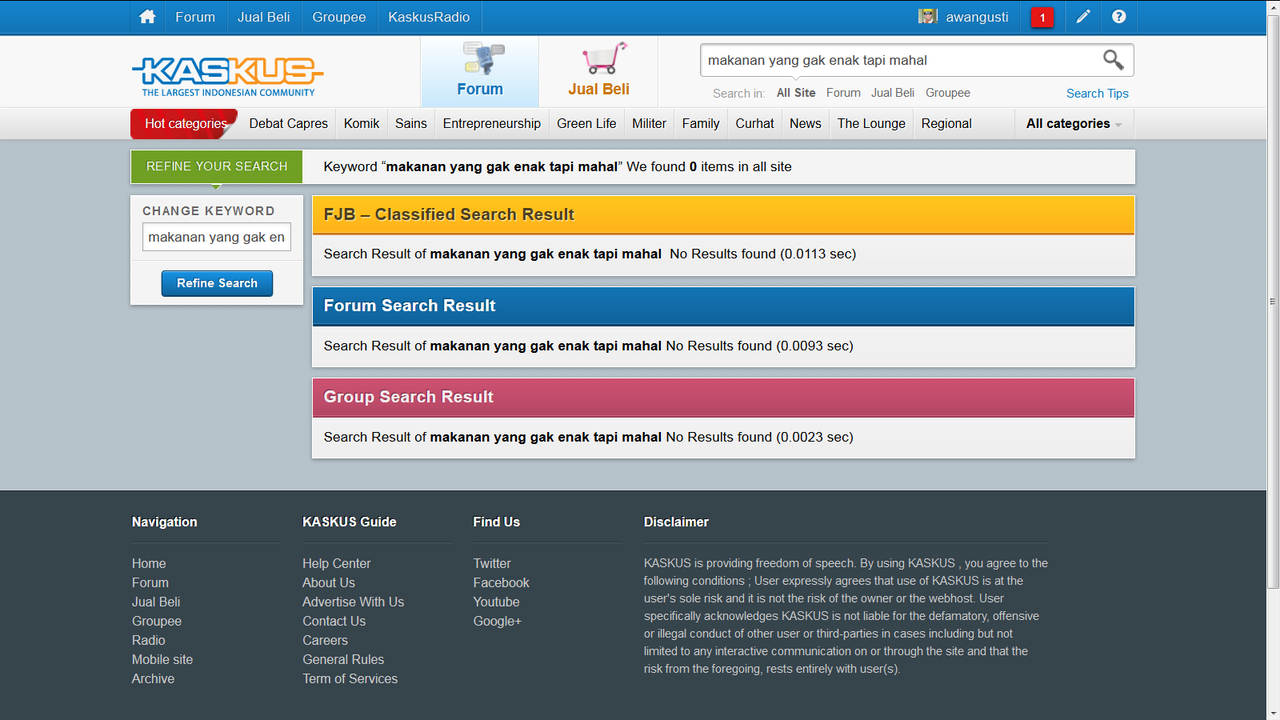Click the magnifier search icon

click(1113, 60)
